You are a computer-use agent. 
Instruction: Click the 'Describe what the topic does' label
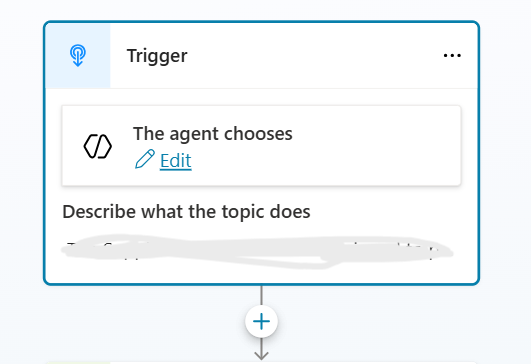186,212
